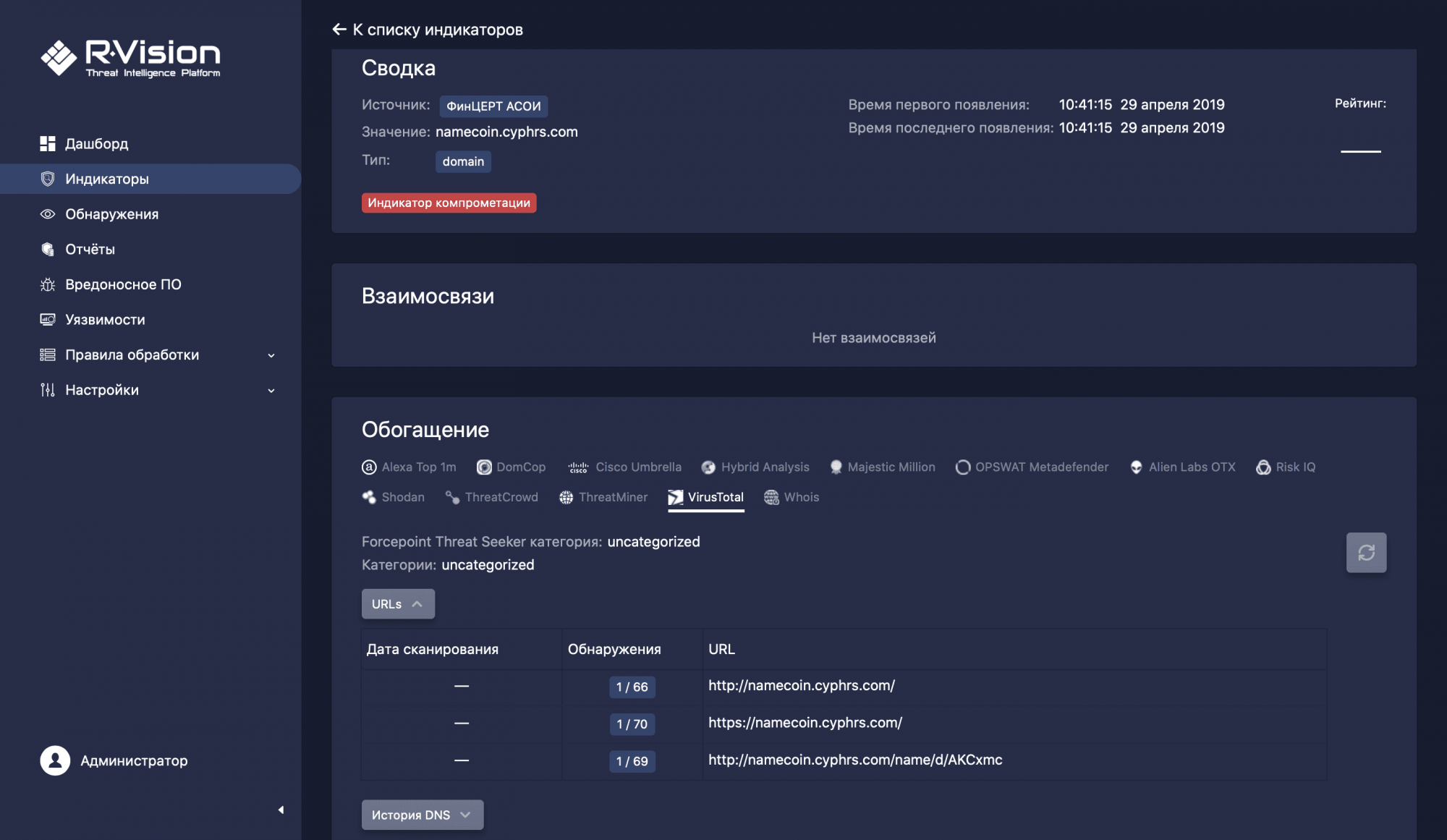Collapse the URLs section
Screen dimensions: 1447x840
pos(397,604)
